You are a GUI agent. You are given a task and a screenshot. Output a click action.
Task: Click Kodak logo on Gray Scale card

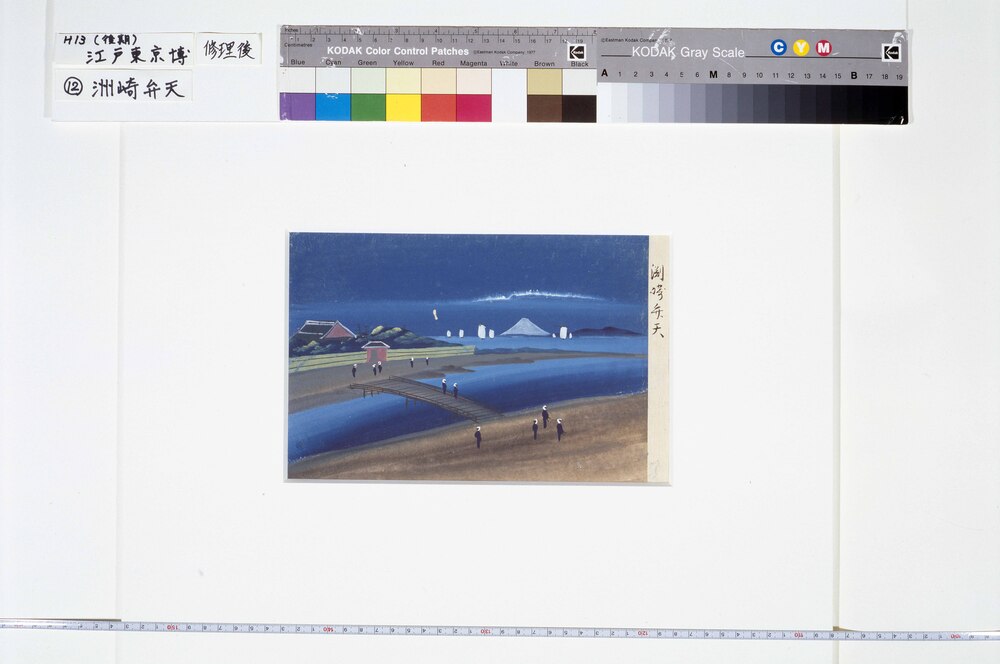891,52
